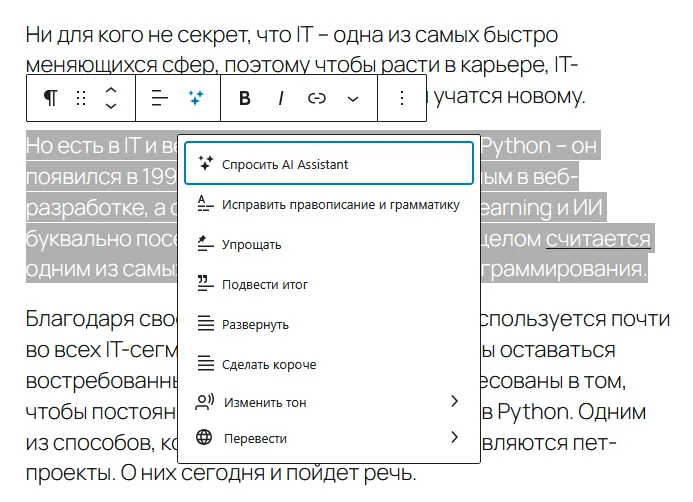
Task: Choose Сделать короче option
Action: [329, 364]
